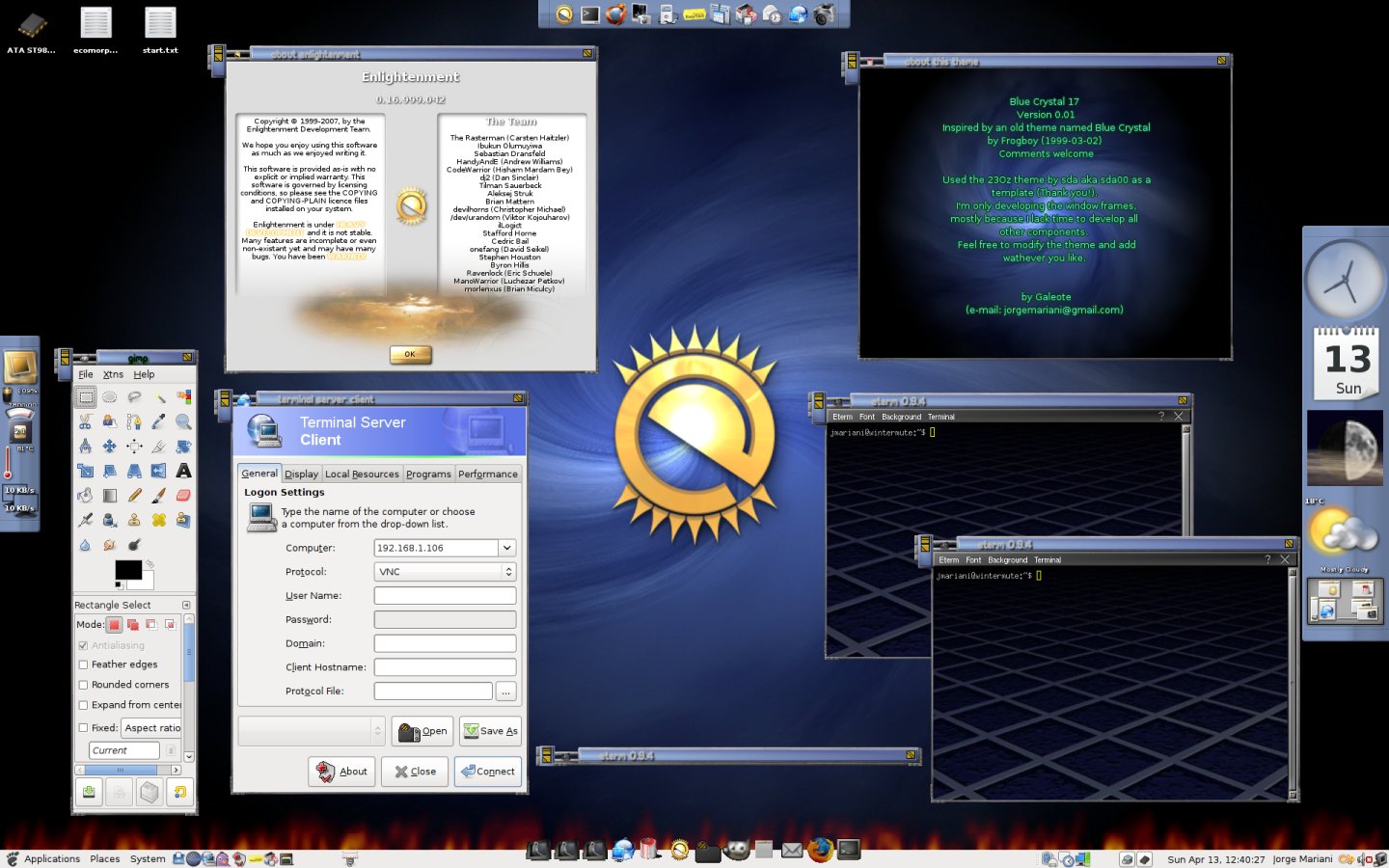1389x868 pixels.
Task: Click the Save As button
Action: click(x=490, y=731)
